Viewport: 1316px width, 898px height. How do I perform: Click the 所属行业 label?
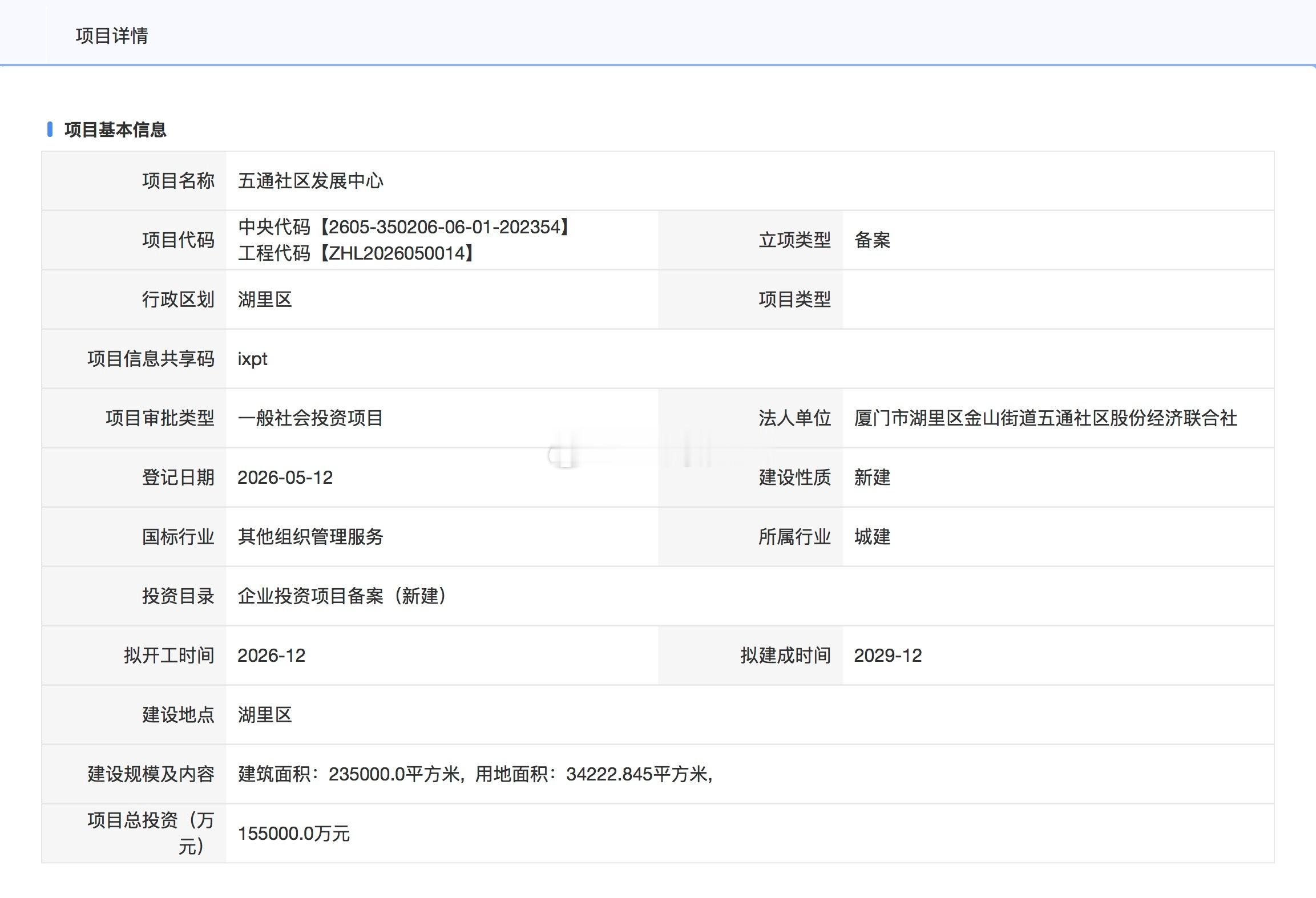pyautogui.click(x=794, y=537)
